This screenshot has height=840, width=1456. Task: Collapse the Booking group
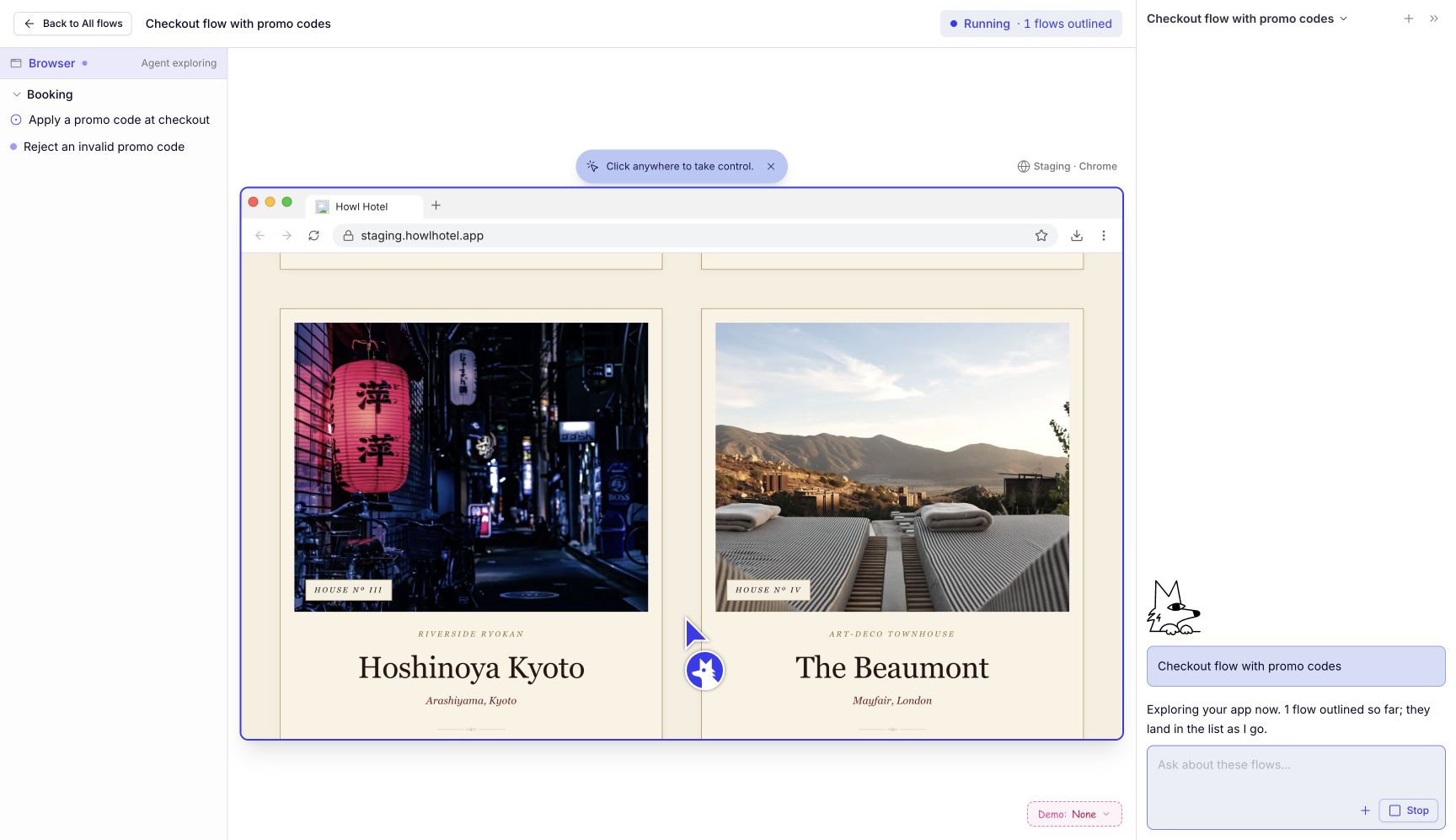(17, 94)
